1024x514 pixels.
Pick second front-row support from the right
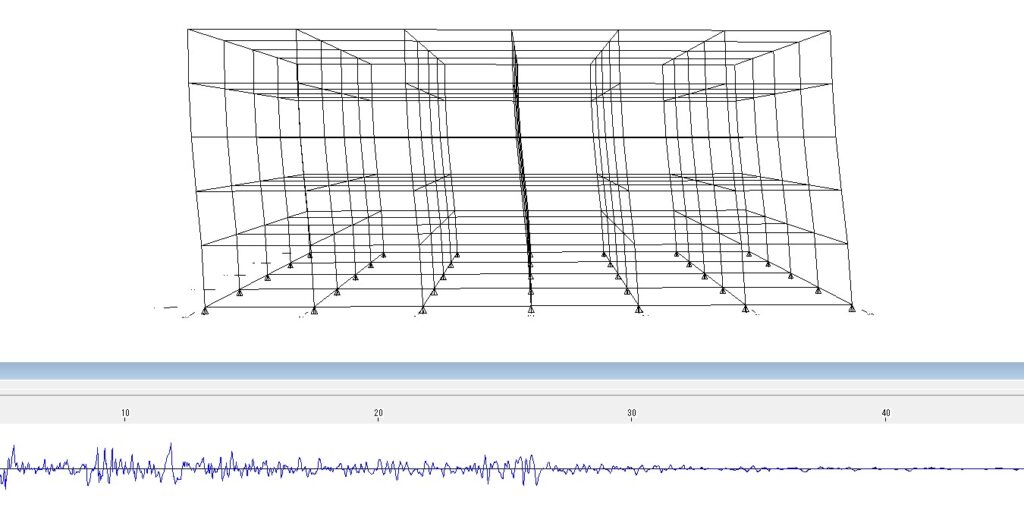(745, 311)
